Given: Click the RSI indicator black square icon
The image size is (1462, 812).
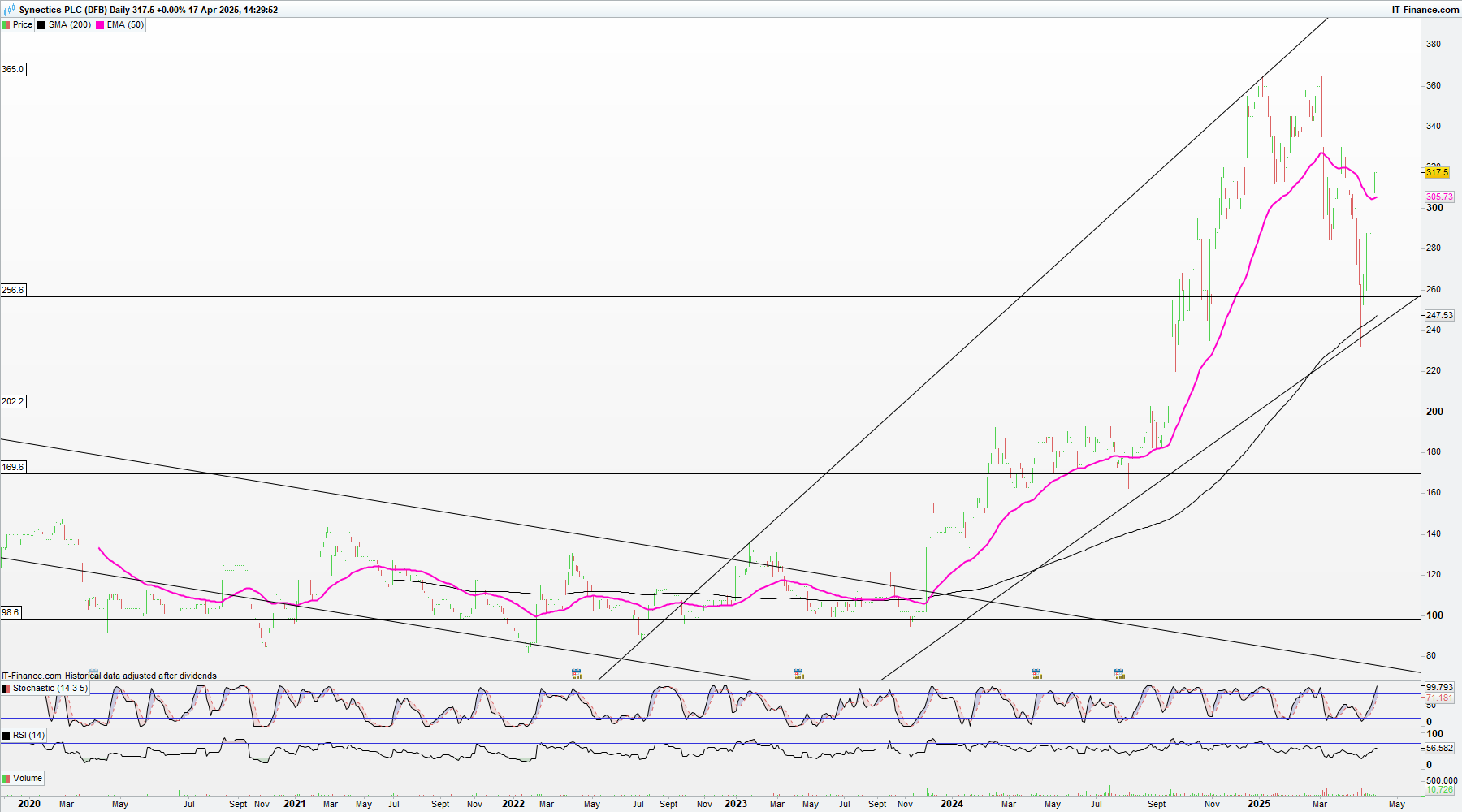Looking at the screenshot, I should tap(6, 736).
